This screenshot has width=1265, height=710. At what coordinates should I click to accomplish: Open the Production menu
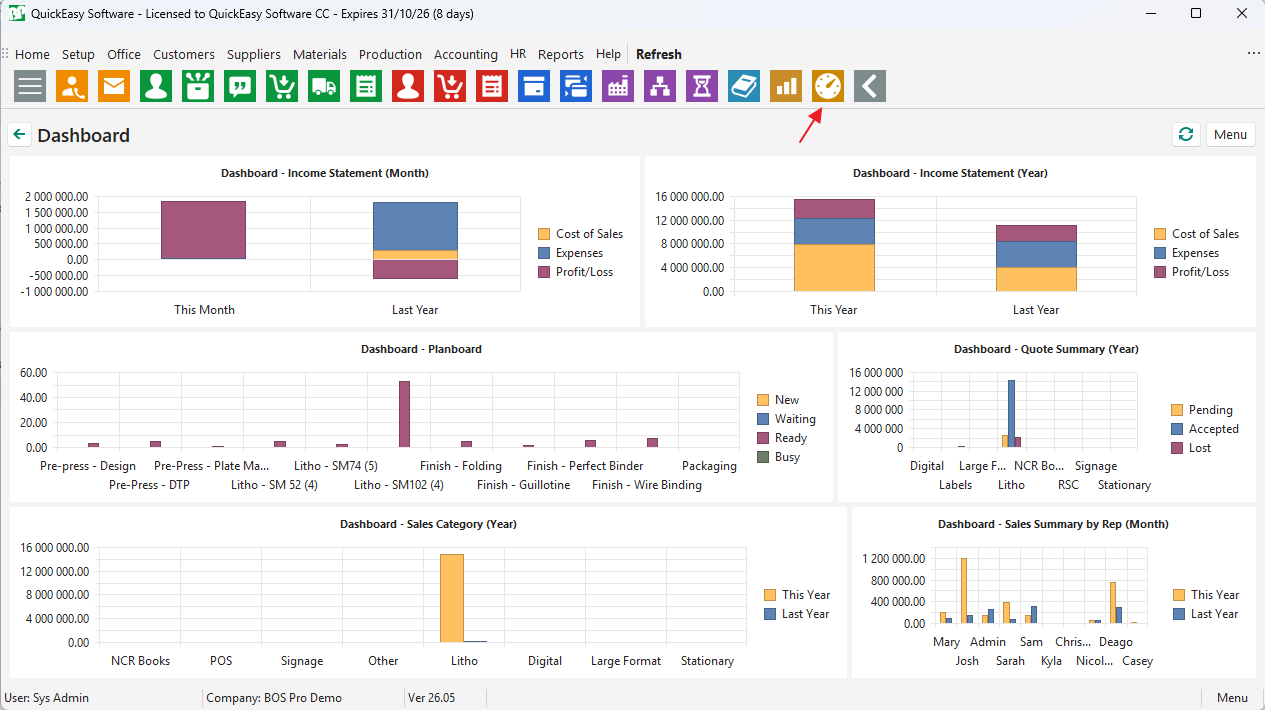(x=390, y=54)
